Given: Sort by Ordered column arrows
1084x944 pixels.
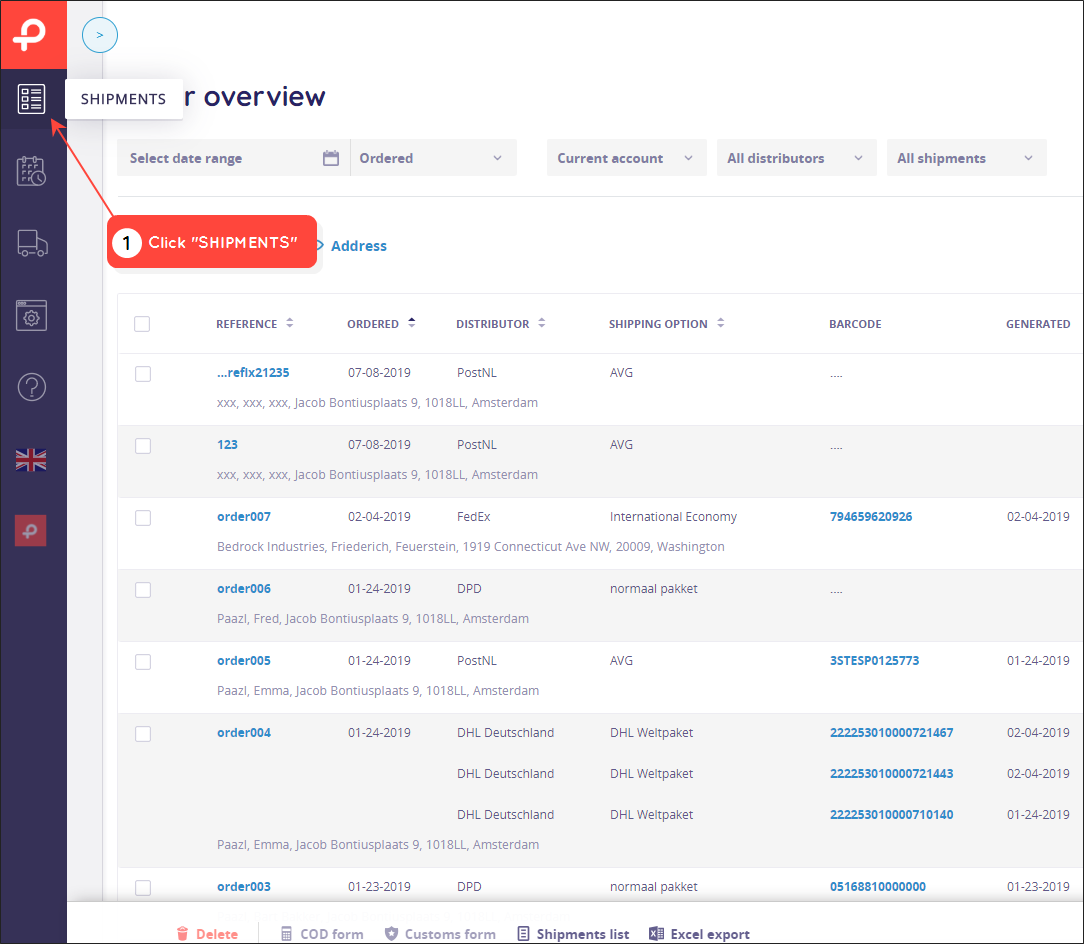Looking at the screenshot, I should [411, 323].
